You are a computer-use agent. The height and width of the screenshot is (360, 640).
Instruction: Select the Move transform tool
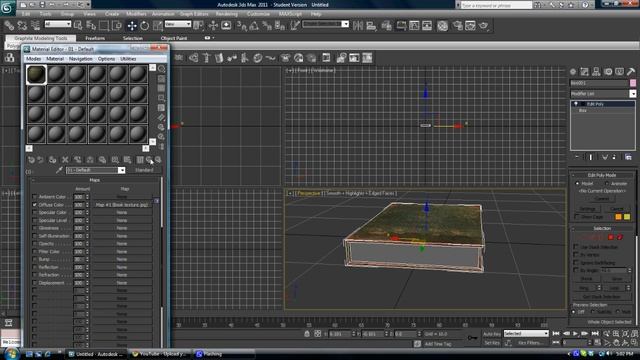(132, 26)
